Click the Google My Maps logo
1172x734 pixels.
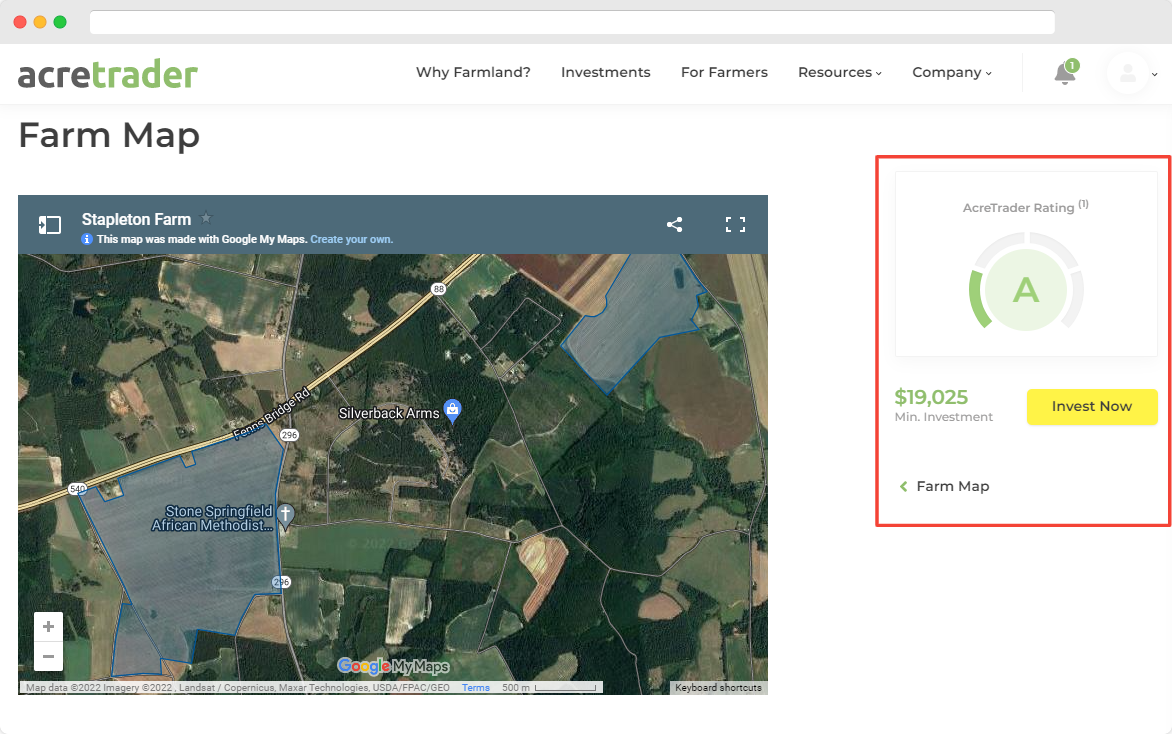(391, 666)
